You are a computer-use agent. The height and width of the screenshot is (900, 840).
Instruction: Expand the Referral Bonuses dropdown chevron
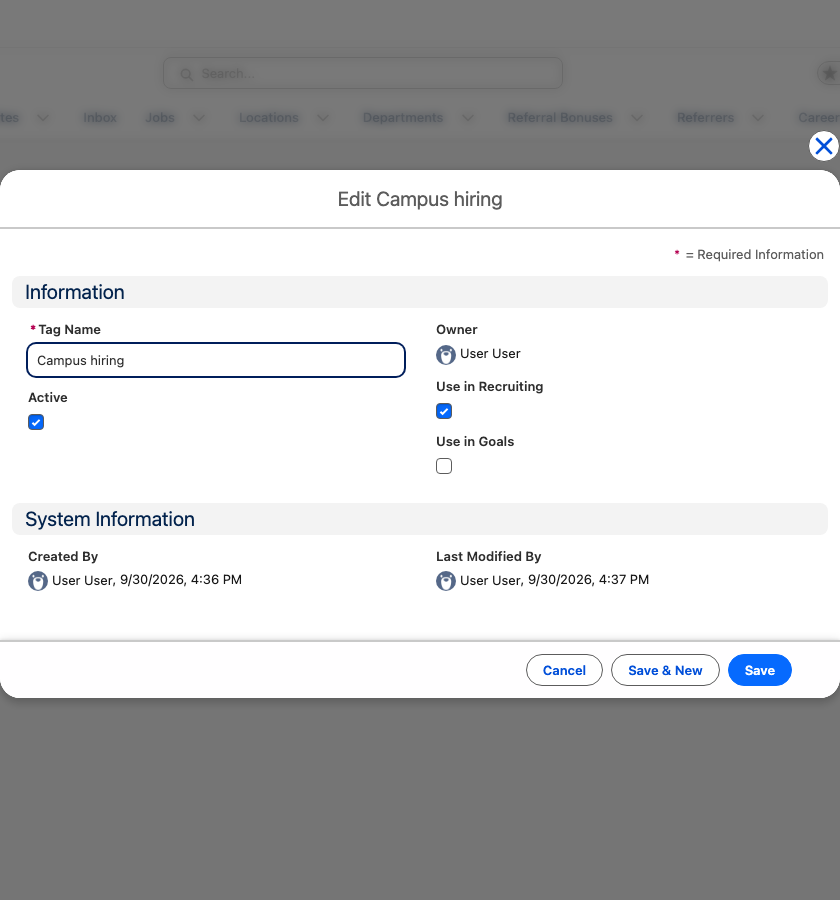click(637, 118)
